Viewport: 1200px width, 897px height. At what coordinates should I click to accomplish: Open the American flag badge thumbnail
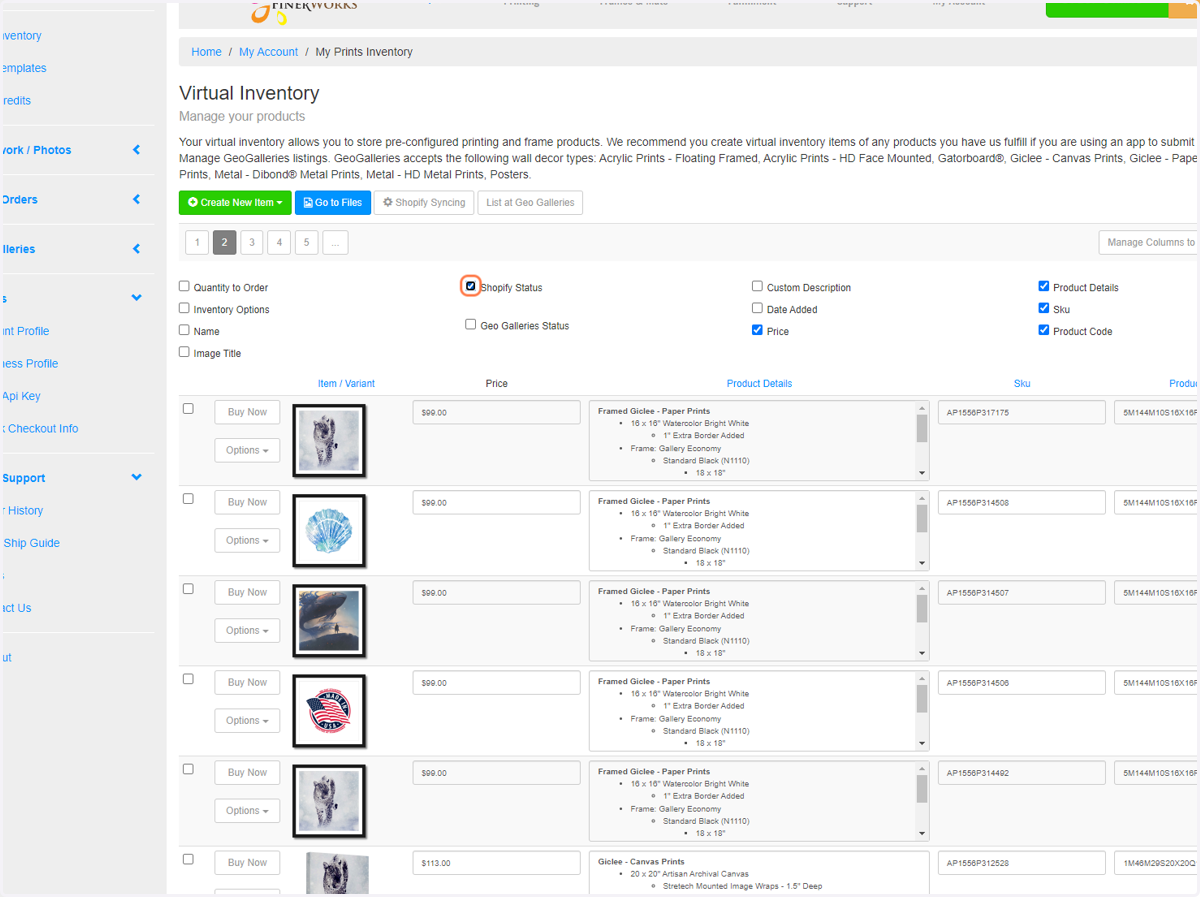tap(329, 710)
